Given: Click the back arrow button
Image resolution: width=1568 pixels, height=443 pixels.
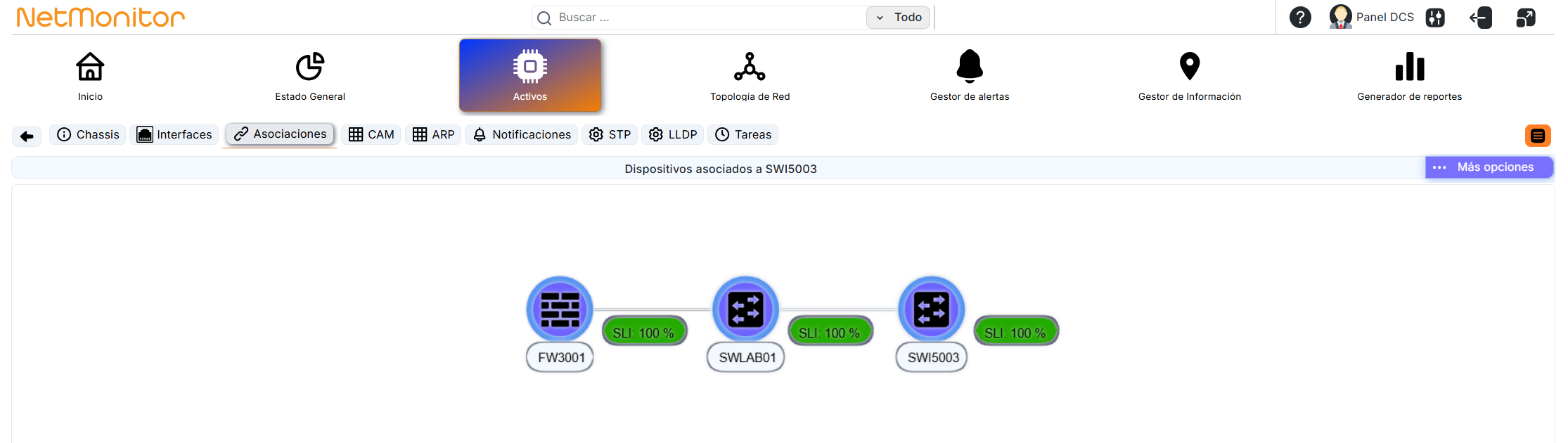Looking at the screenshot, I should pos(27,136).
